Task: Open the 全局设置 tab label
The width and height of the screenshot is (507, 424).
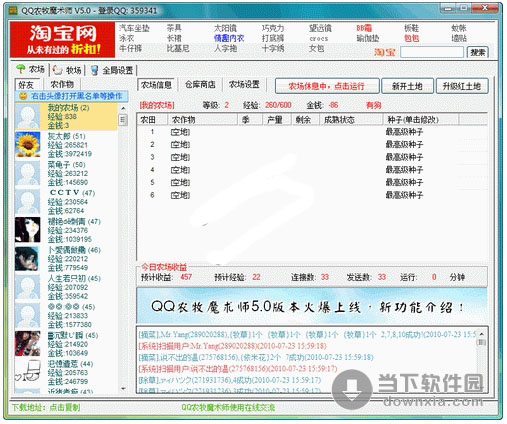Action: click(118, 70)
